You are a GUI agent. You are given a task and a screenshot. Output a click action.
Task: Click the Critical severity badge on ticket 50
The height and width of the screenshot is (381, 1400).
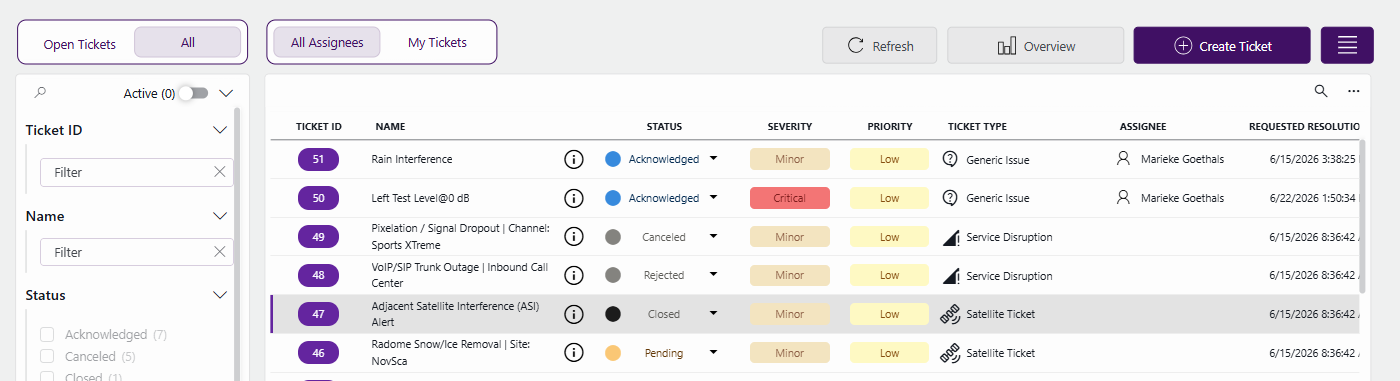click(x=790, y=198)
